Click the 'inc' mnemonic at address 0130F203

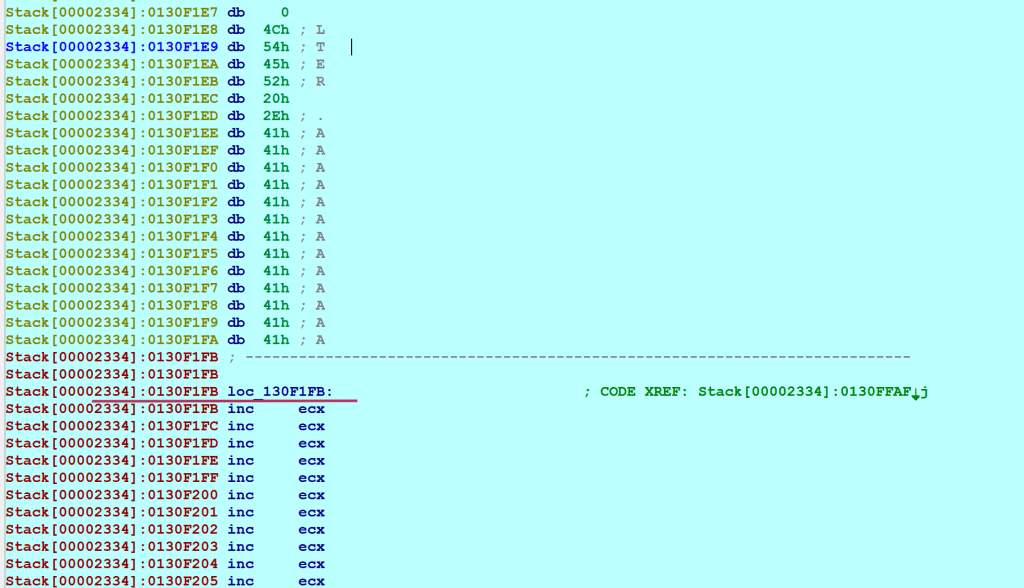[x=240, y=547]
